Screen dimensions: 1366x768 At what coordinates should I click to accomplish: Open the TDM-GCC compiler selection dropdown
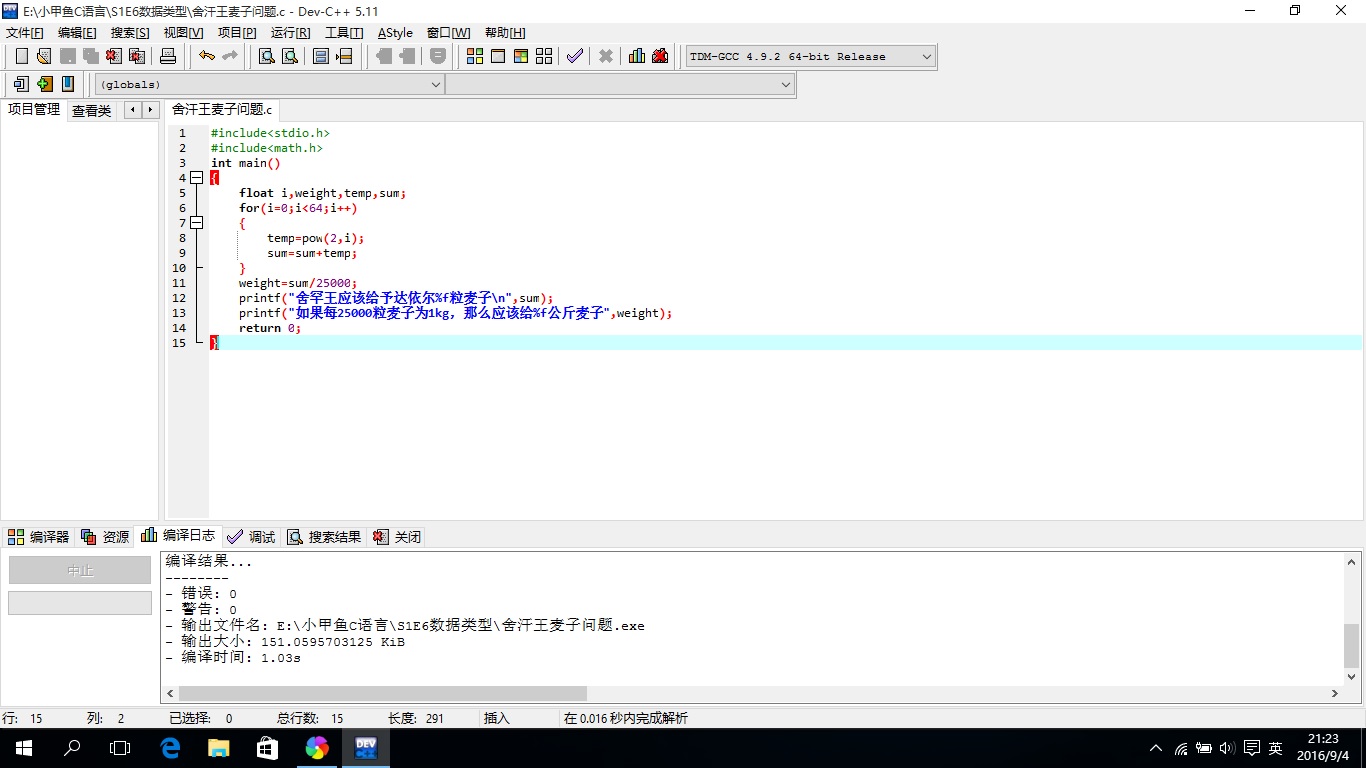pos(811,57)
